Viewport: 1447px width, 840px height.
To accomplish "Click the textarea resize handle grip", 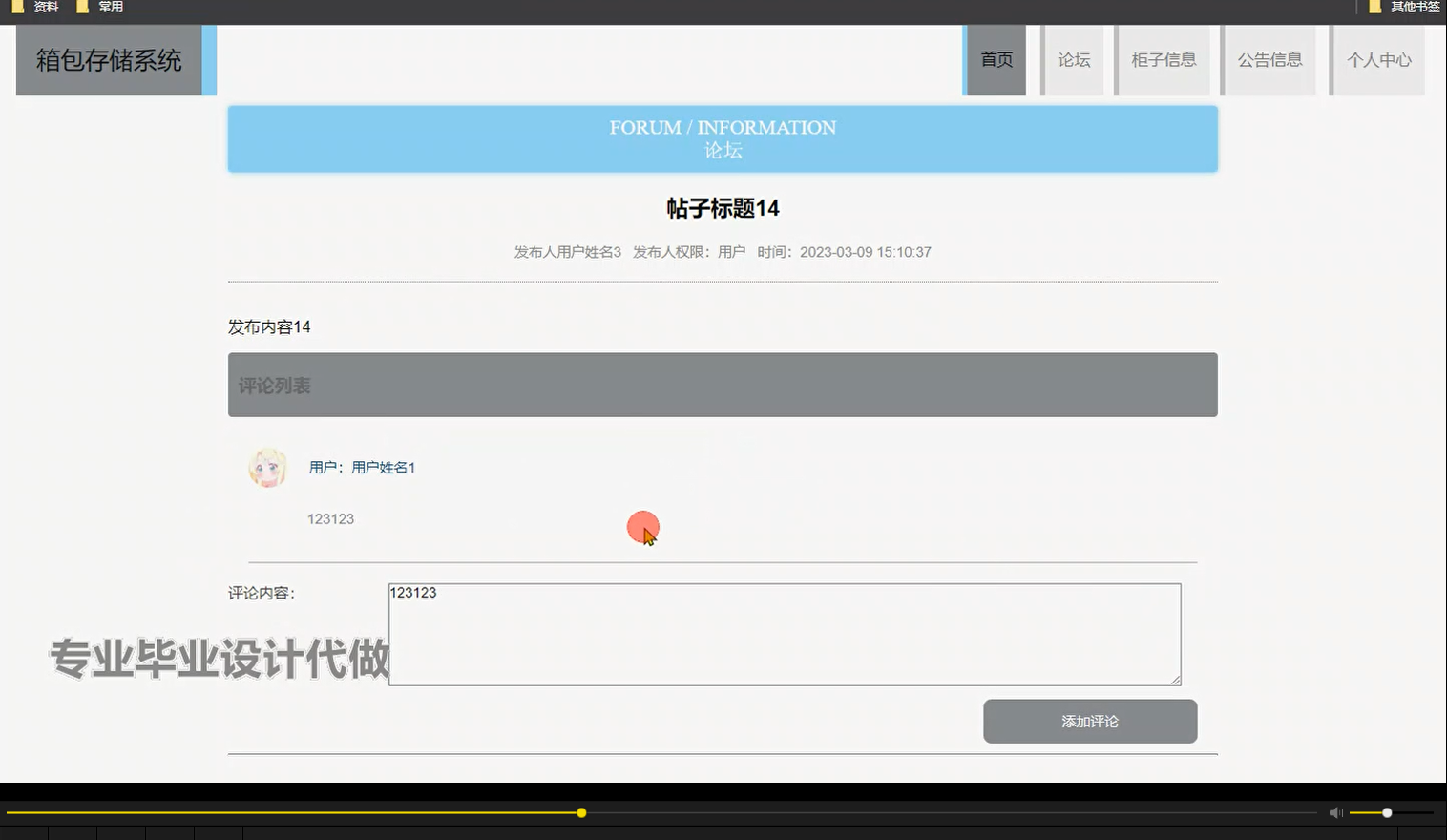I will coord(1177,681).
